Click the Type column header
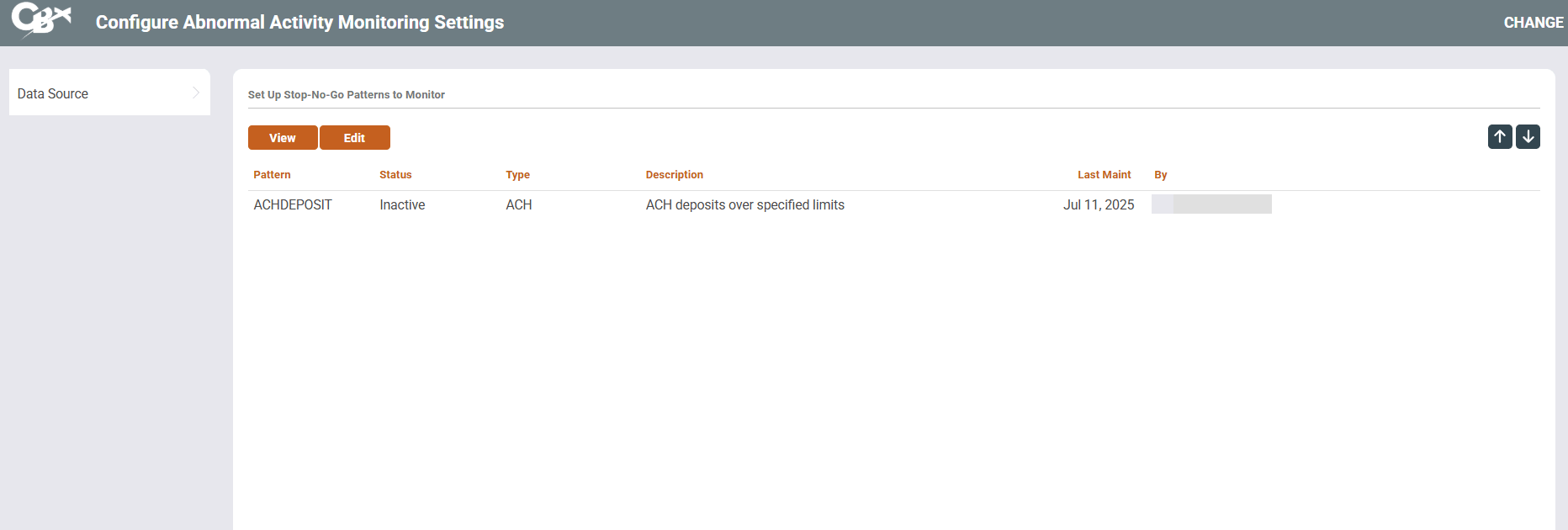The image size is (1568, 530). click(x=517, y=175)
